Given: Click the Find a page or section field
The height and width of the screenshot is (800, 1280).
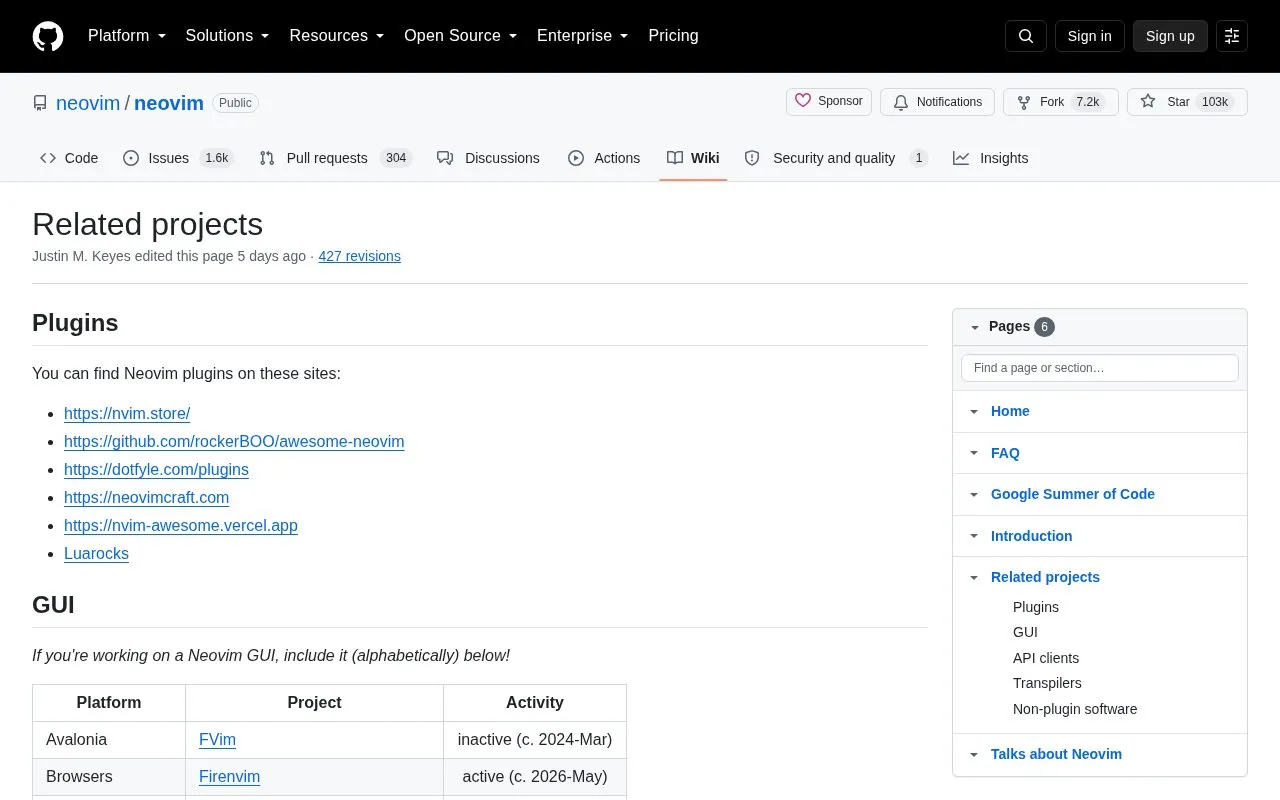Looking at the screenshot, I should (1100, 368).
